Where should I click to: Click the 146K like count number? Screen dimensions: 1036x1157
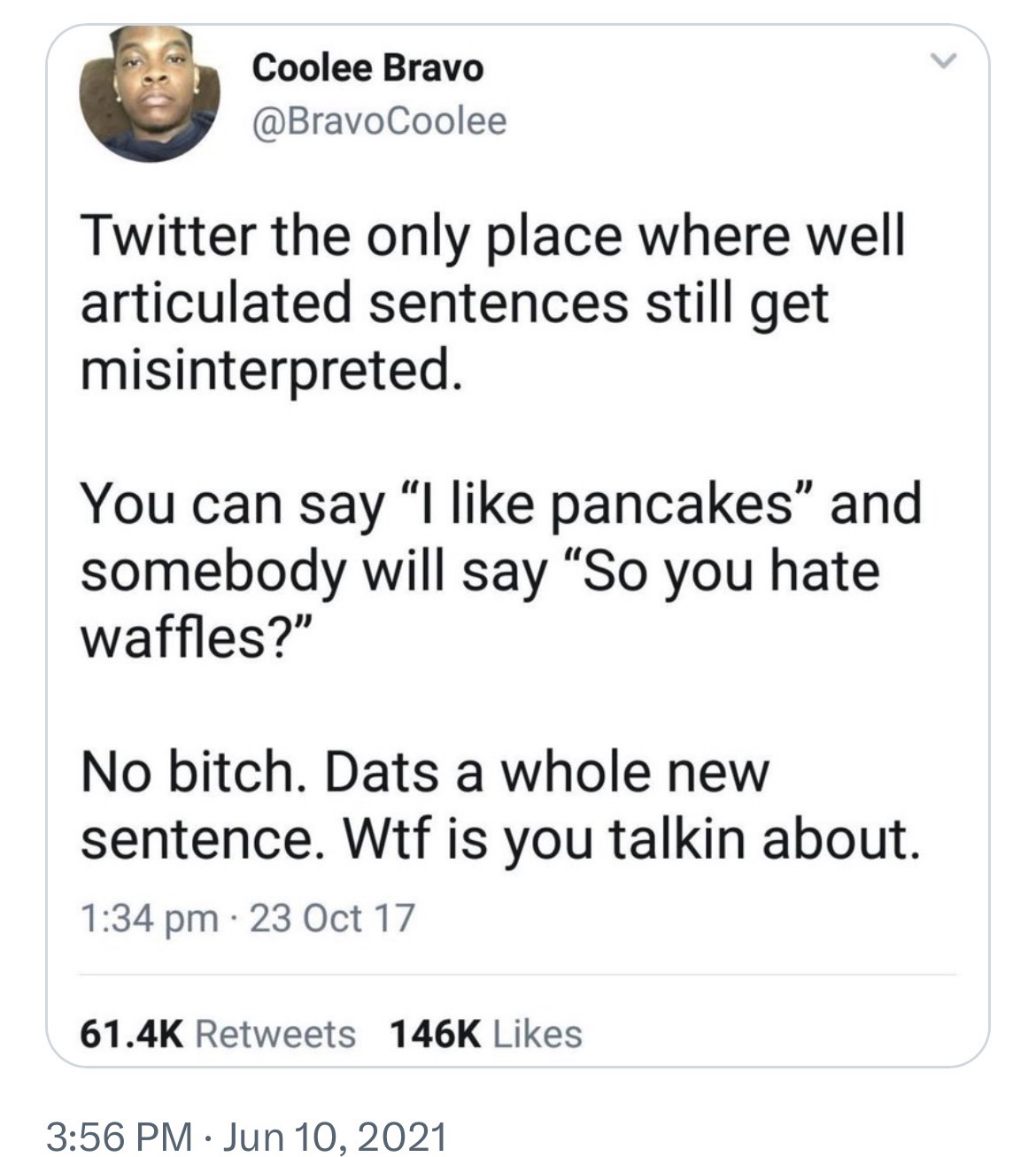(x=437, y=1032)
